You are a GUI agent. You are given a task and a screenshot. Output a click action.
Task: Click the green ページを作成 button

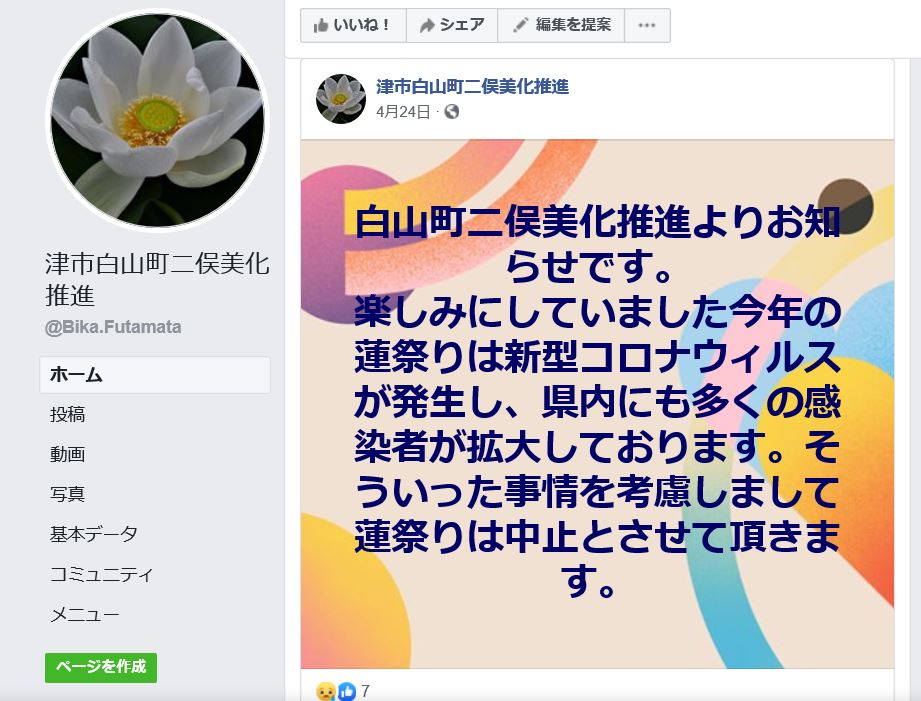click(x=101, y=668)
